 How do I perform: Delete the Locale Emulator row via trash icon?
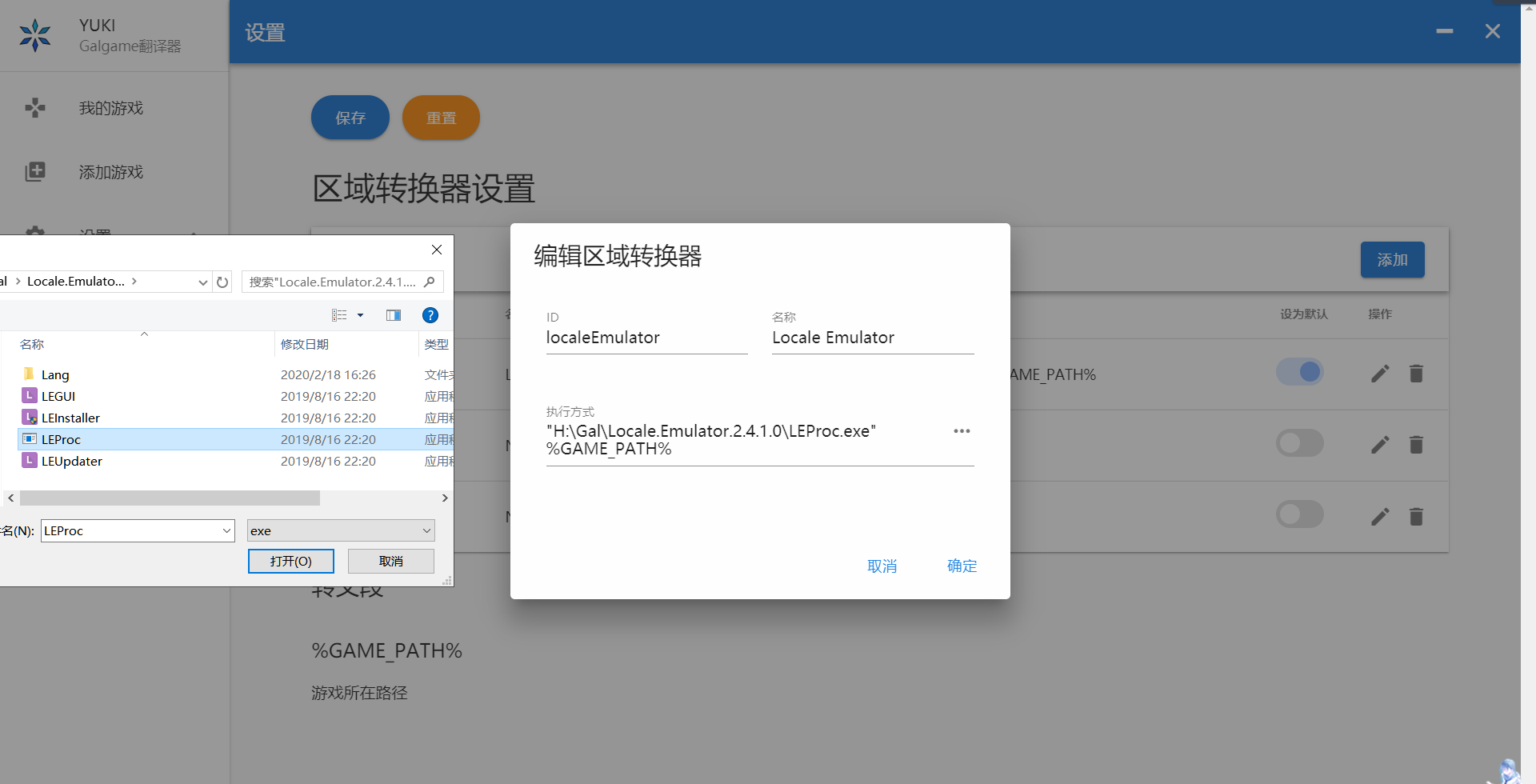(x=1416, y=374)
